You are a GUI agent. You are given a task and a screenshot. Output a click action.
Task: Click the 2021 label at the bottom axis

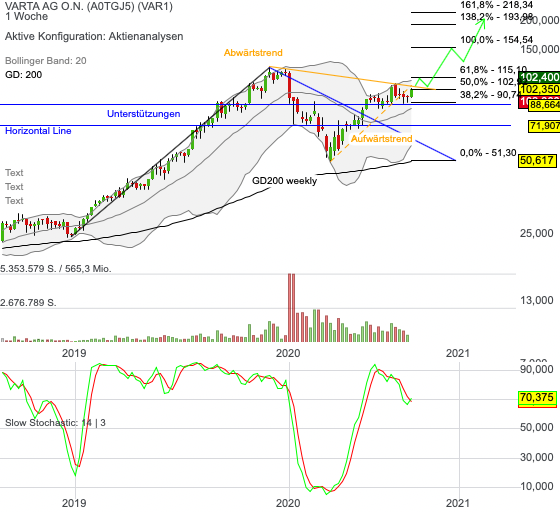click(458, 503)
